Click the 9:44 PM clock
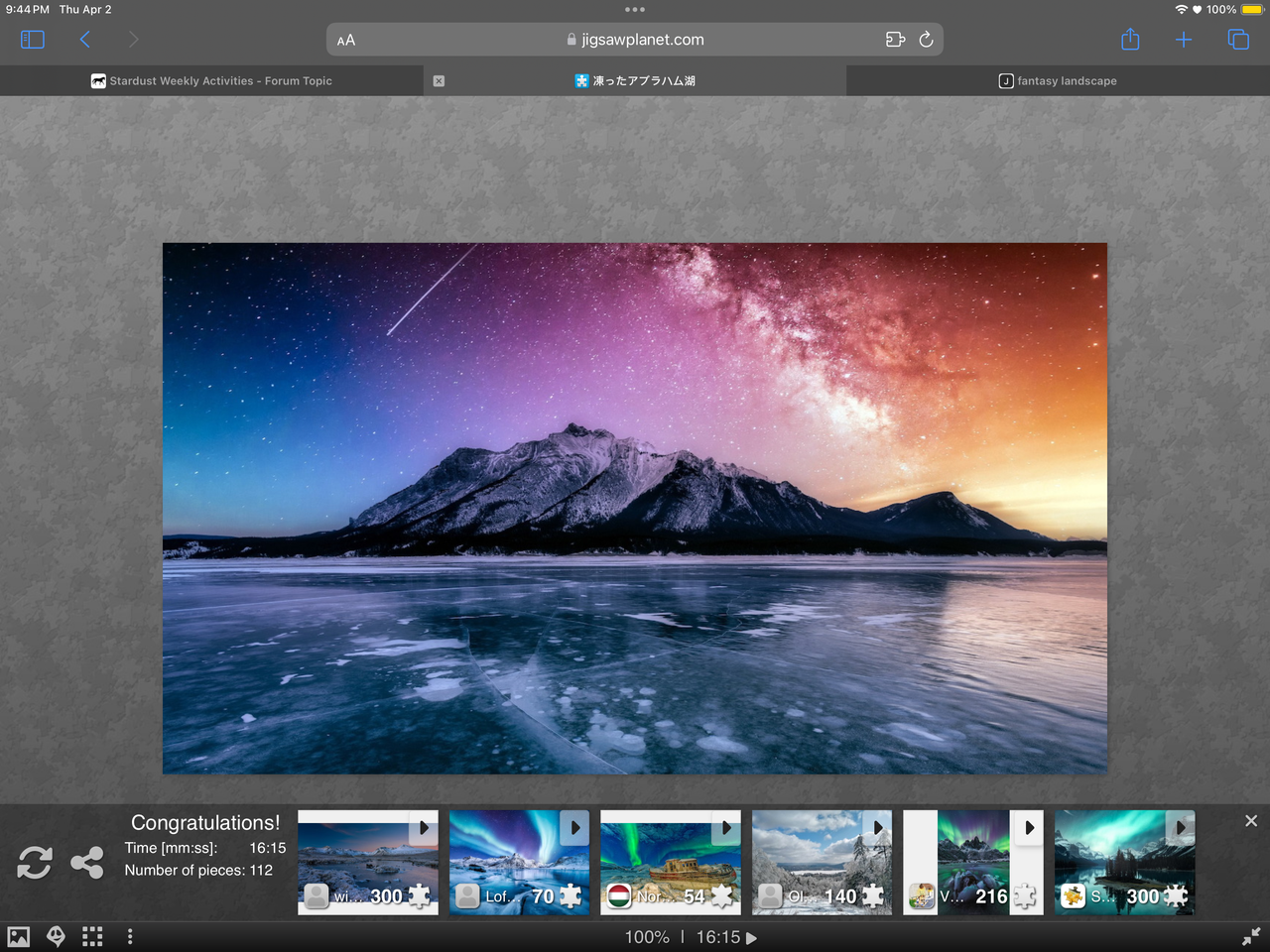The image size is (1270, 952). (x=28, y=10)
